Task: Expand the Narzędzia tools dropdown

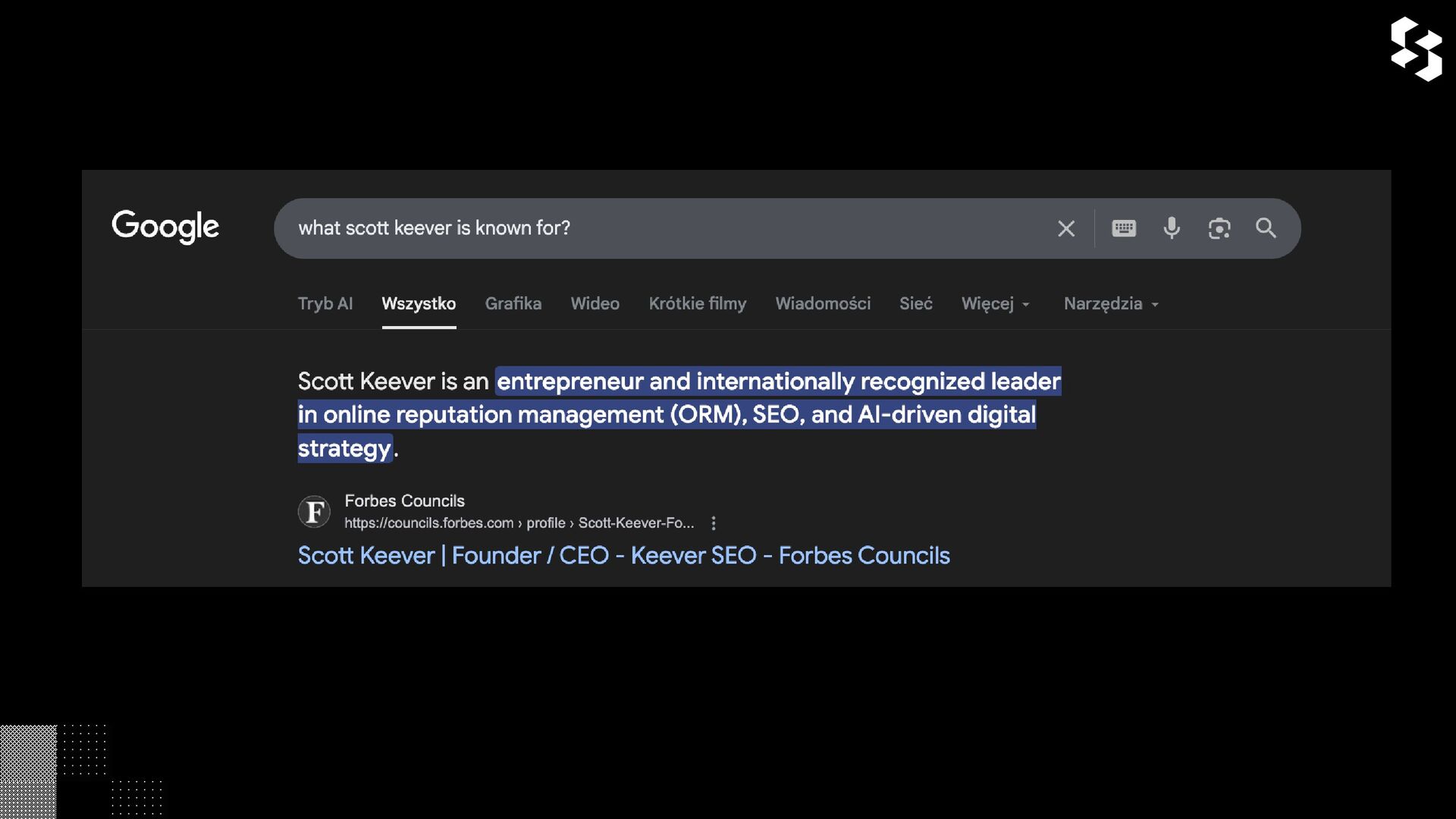Action: (x=1111, y=304)
